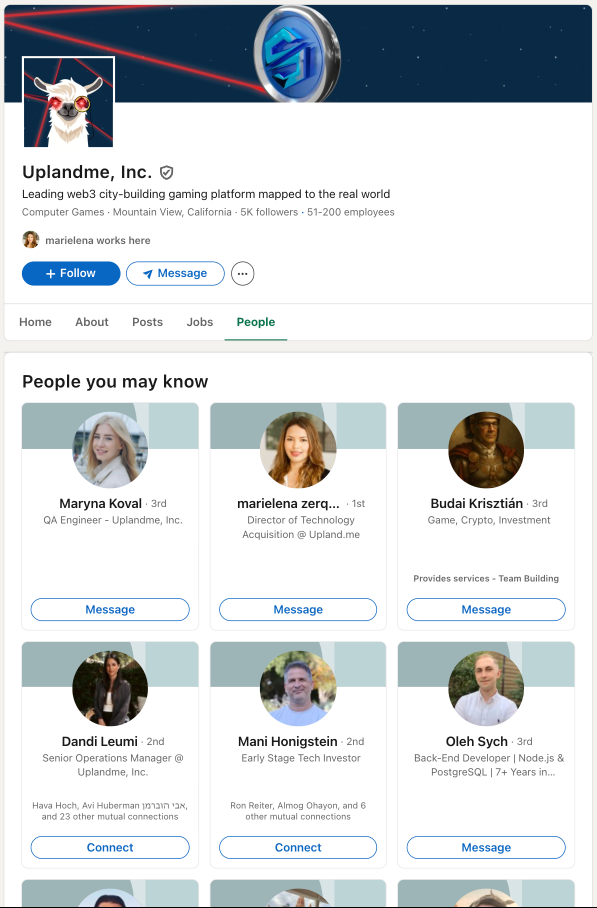Click the 'Leading web3 city-building gaming platform' tagline
This screenshot has width=597, height=908.
[206, 194]
